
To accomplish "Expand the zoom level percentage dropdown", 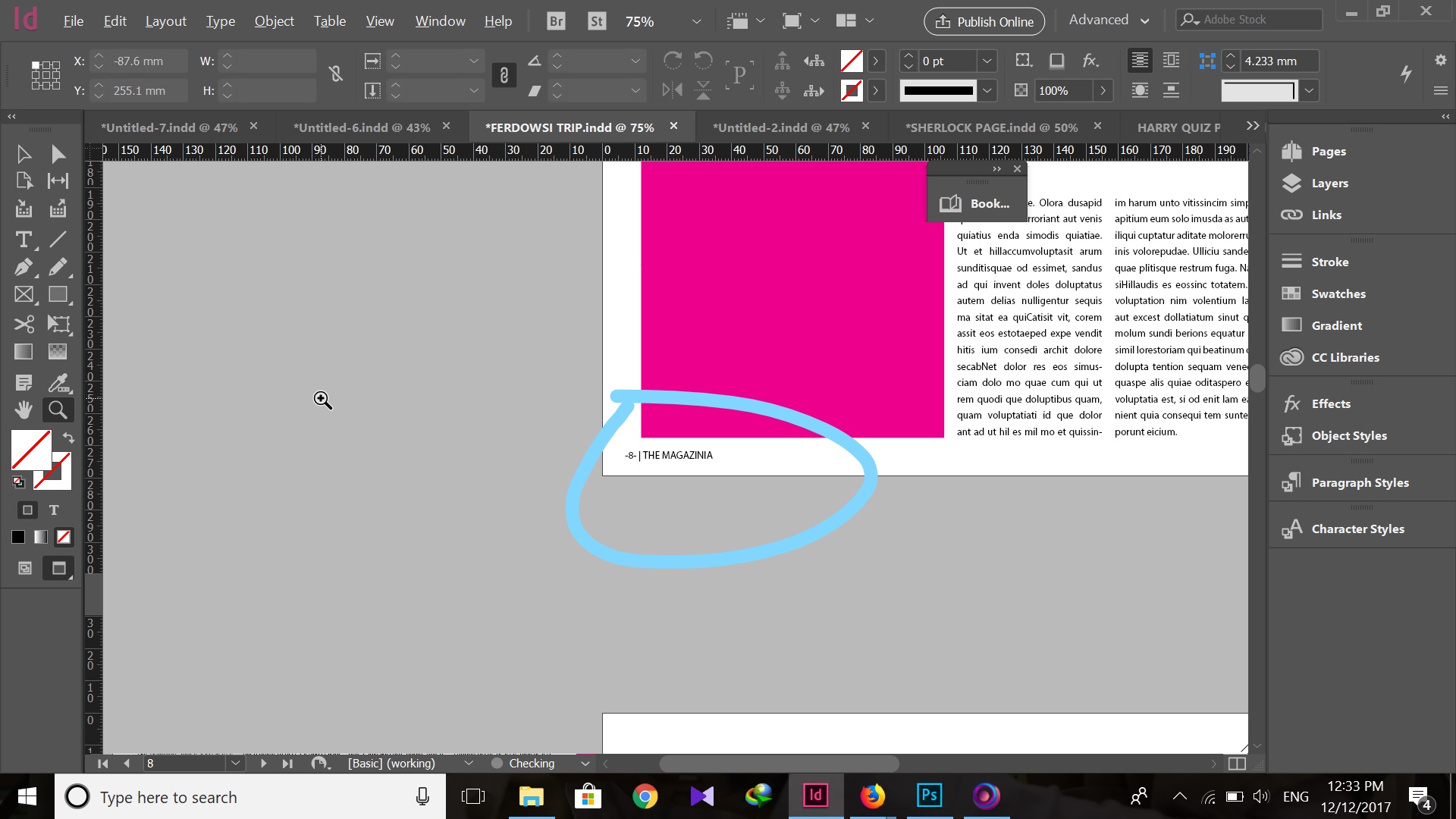I will point(697,20).
